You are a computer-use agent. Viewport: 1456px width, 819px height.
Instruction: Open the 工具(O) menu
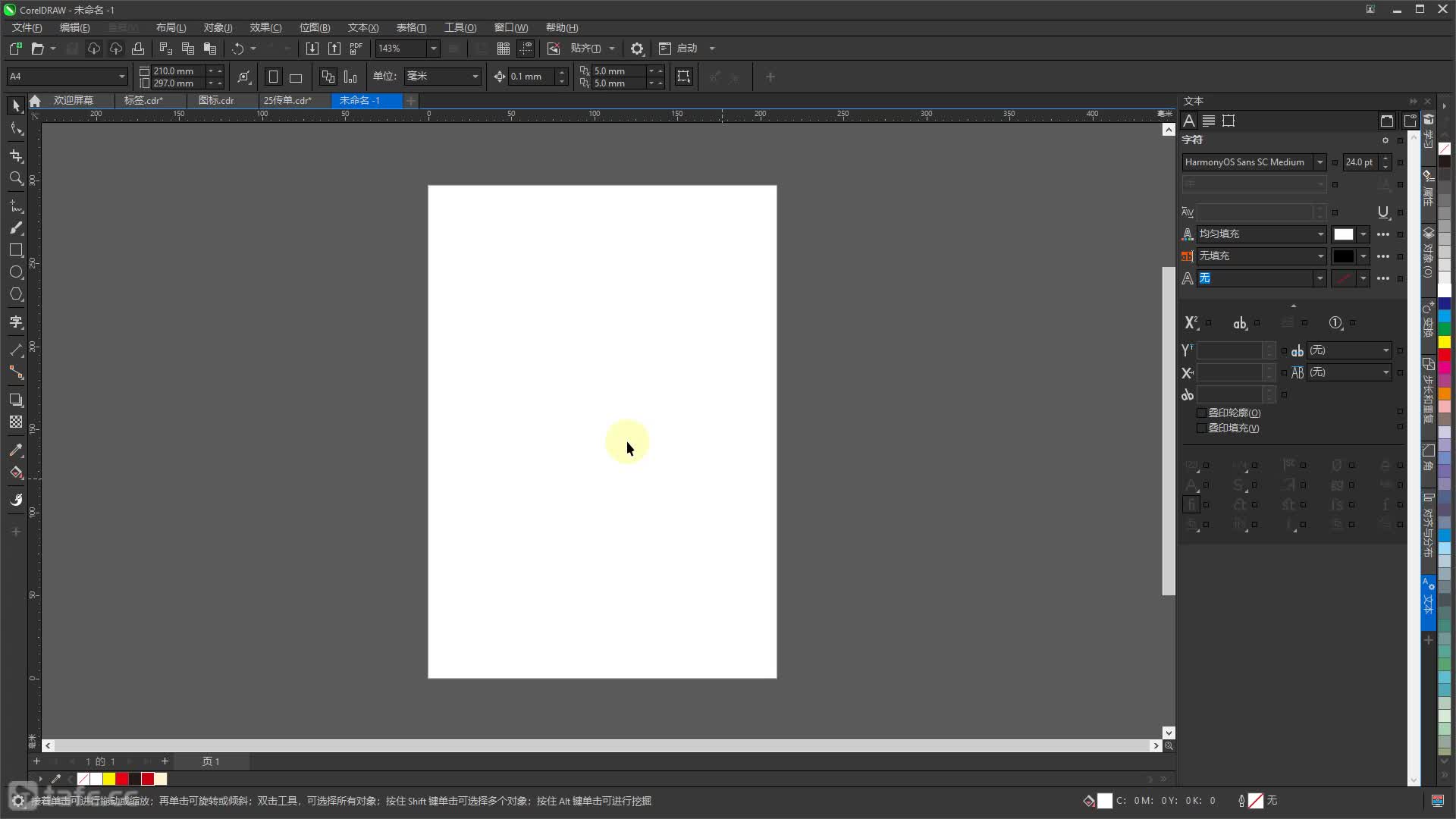coord(460,28)
